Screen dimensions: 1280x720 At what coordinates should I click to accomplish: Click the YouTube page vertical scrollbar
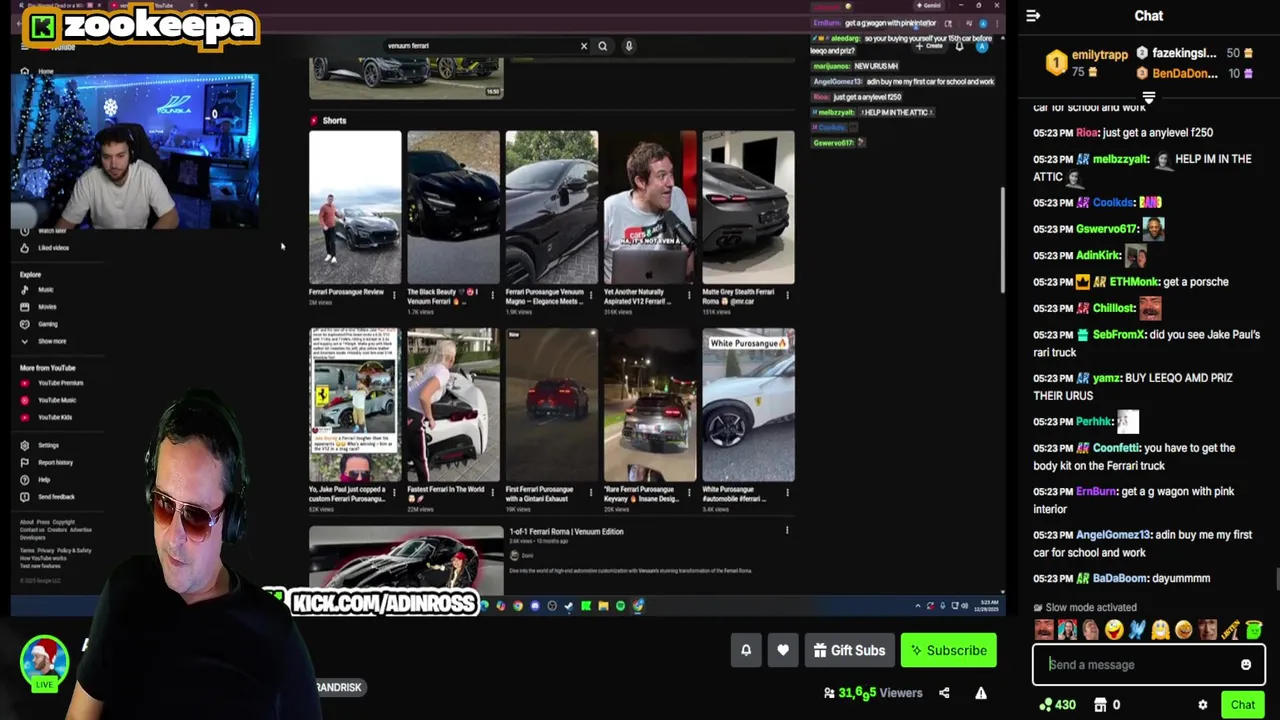pos(1002,240)
